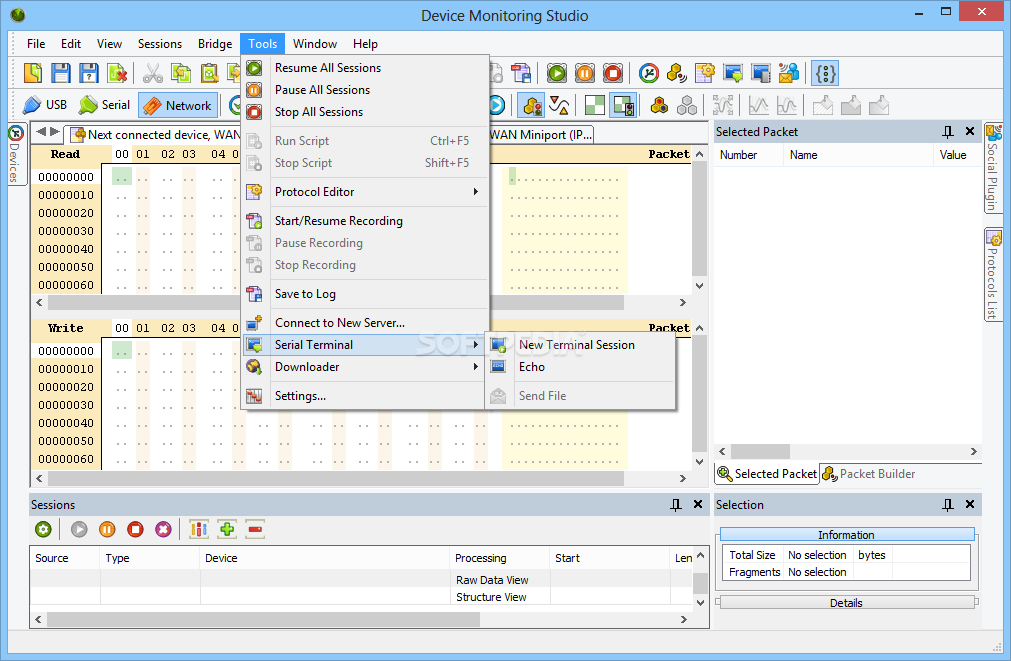Click the Processing column header
Image resolution: width=1011 pixels, height=661 pixels.
click(x=499, y=558)
